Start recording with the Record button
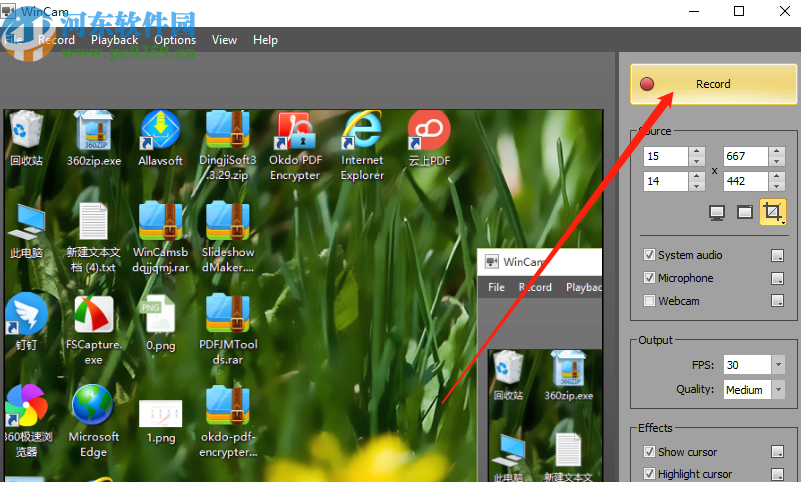This screenshot has height=482, width=801. [x=713, y=84]
